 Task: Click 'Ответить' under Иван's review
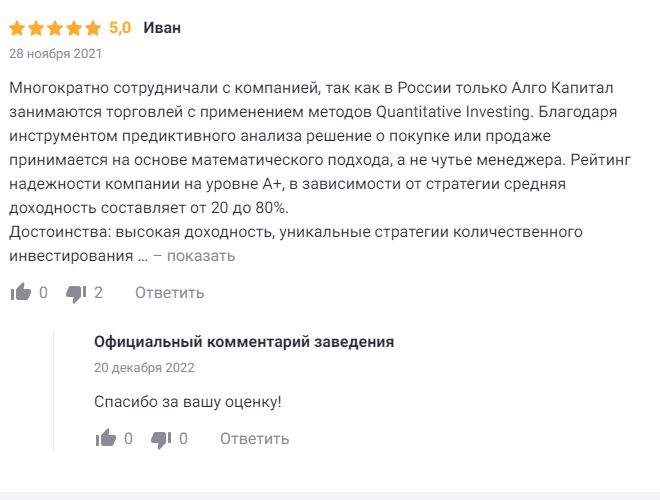[169, 292]
